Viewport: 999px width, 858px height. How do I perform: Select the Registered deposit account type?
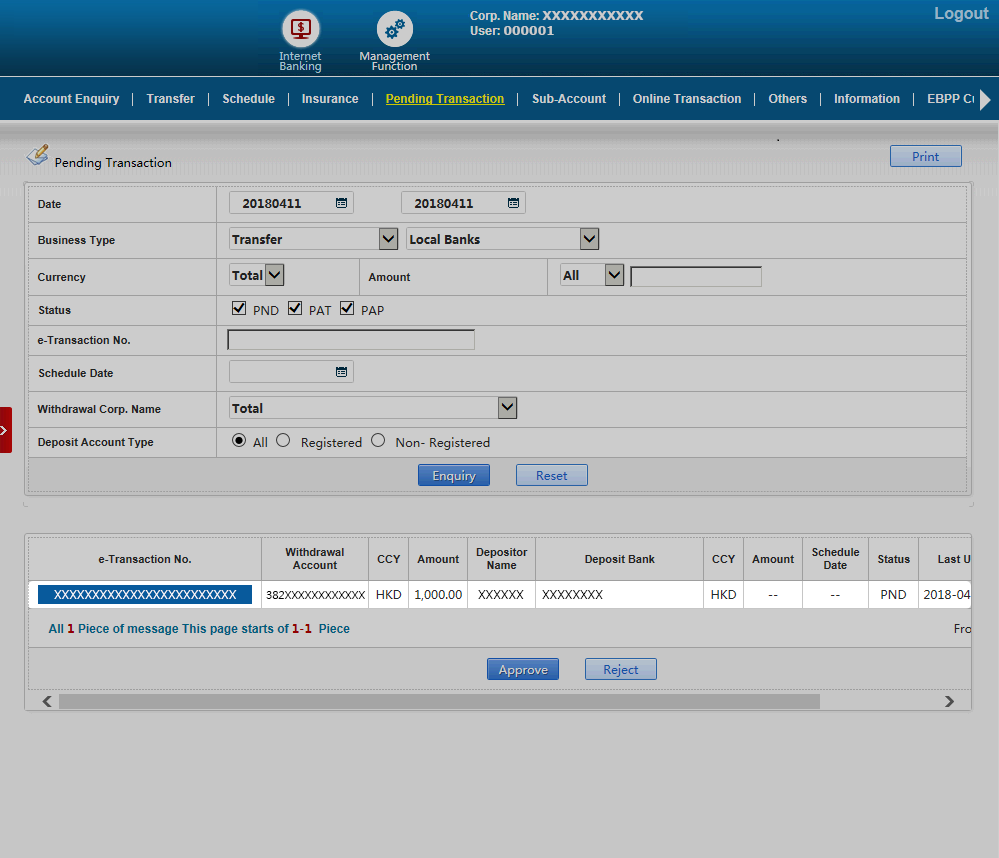[x=283, y=441]
